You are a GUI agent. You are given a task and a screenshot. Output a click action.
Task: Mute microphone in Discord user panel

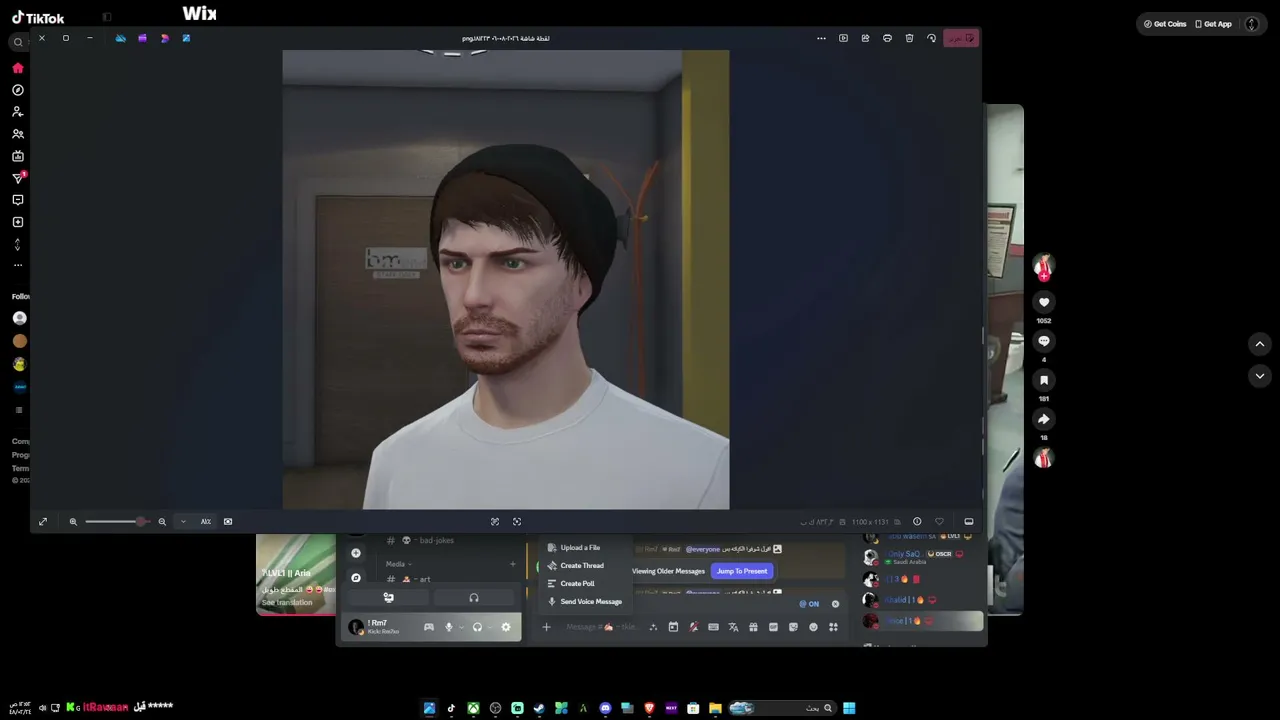click(449, 627)
